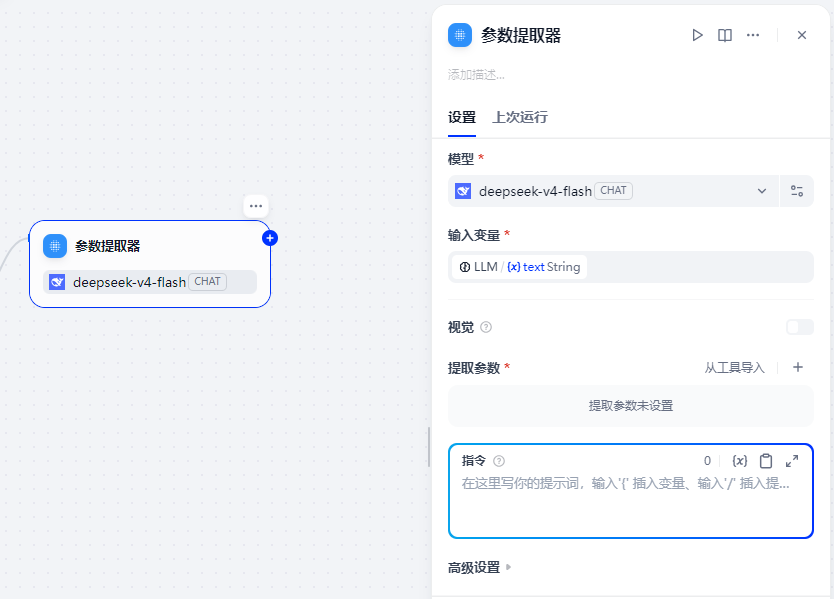
Task: Toggle the 视觉 vision switch
Action: [x=800, y=327]
